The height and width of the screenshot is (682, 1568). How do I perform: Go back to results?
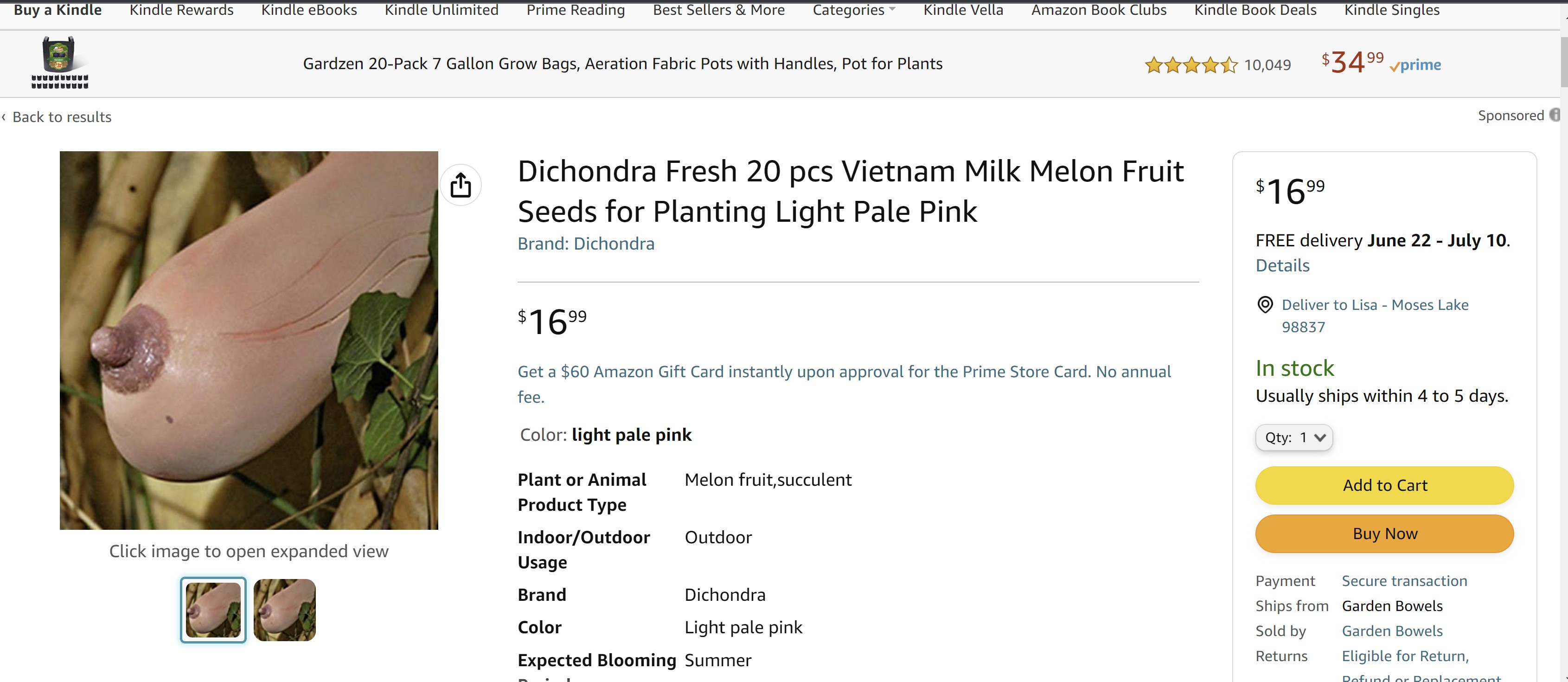(x=62, y=117)
